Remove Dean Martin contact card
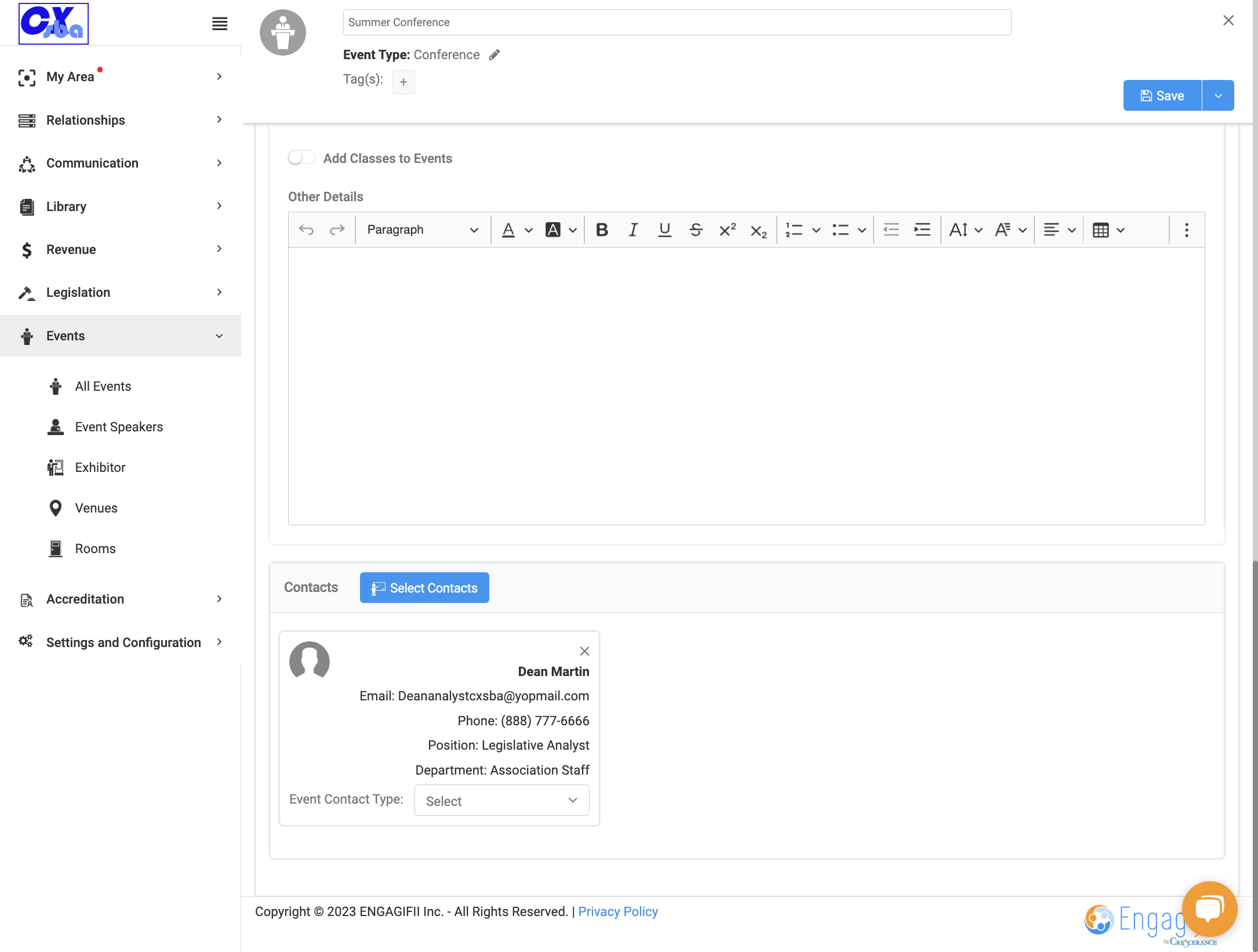The image size is (1258, 952). [584, 651]
